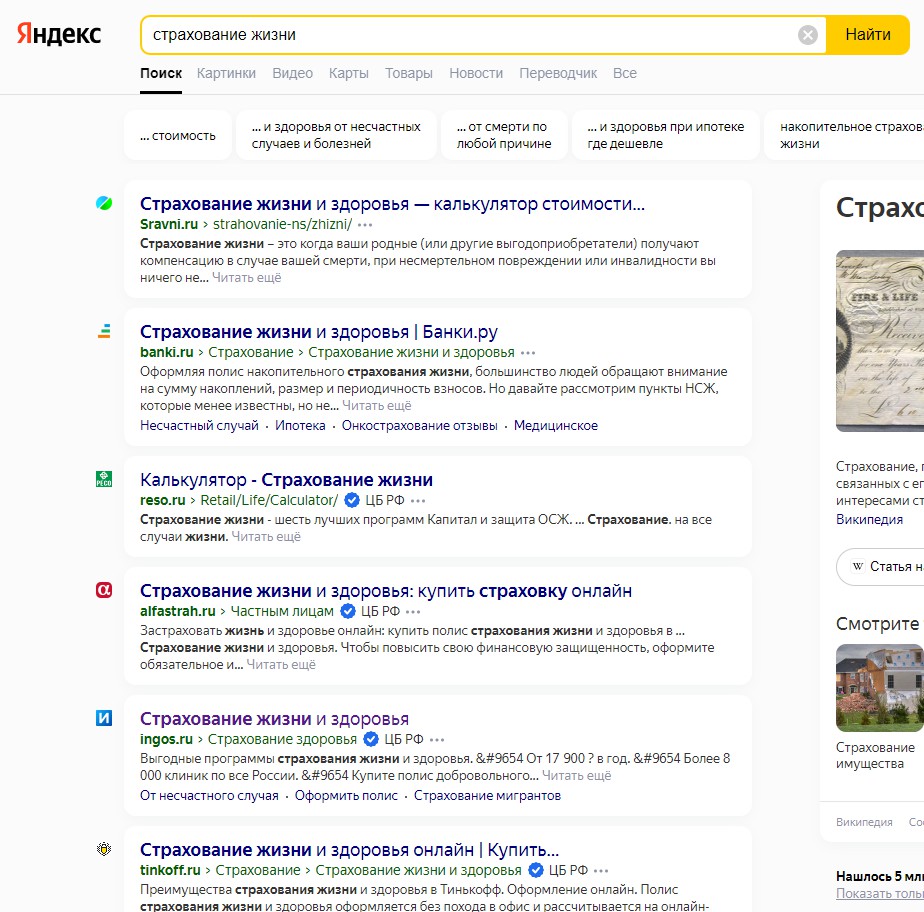
Task: Click 'Показать только' link at bottom right
Action: click(x=880, y=893)
